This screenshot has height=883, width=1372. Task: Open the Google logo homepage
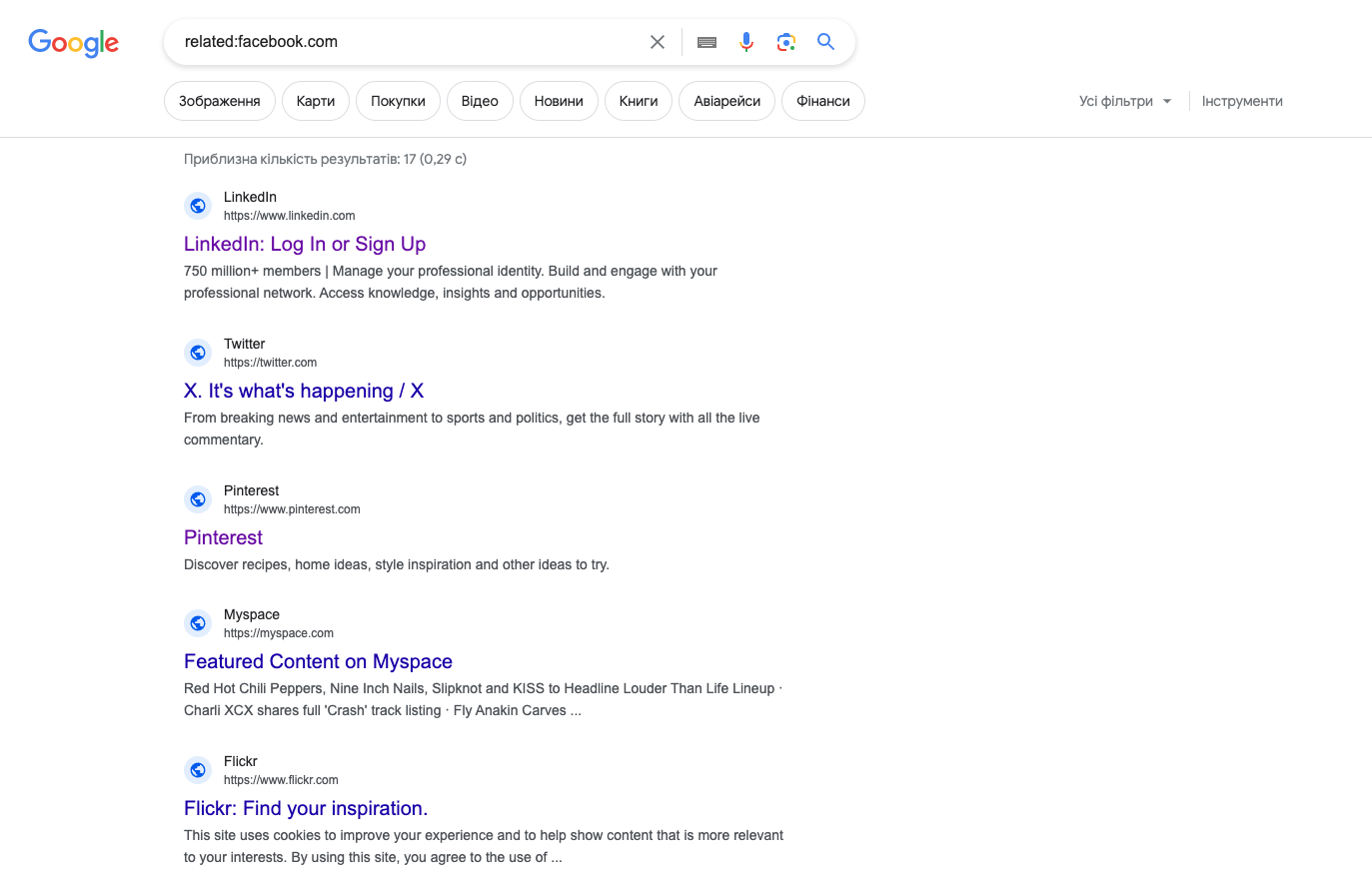pos(73,42)
